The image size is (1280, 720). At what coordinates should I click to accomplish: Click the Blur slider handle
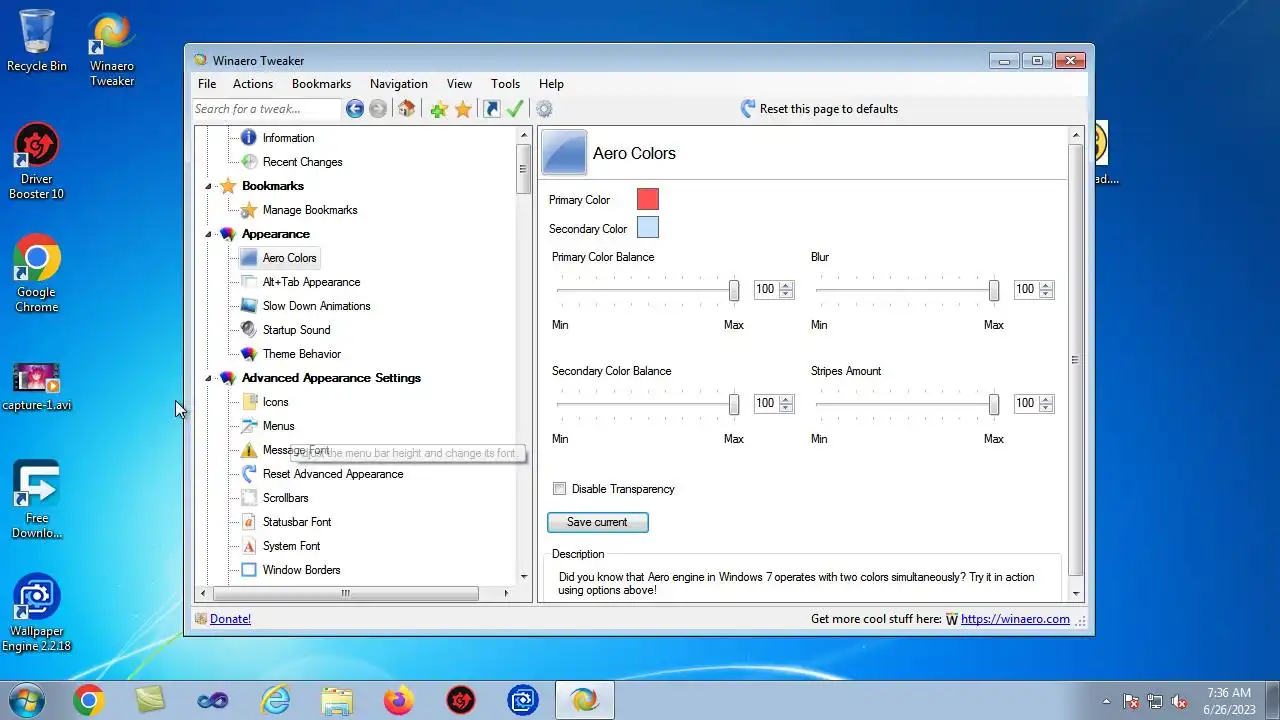(x=994, y=290)
